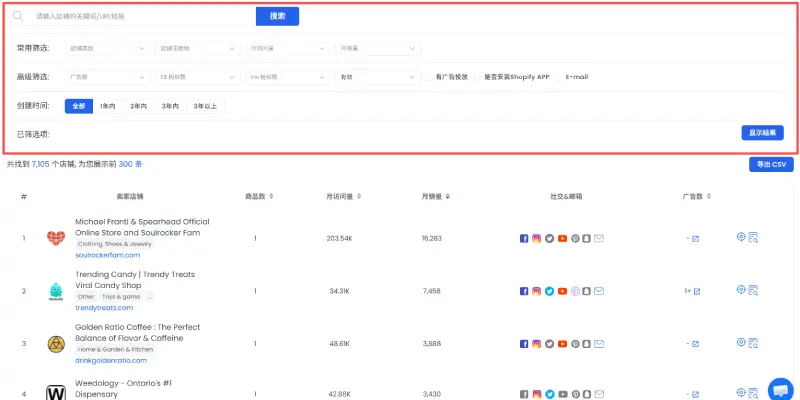
Task: Click Twitter icon in soulrockerfam.com row
Action: click(549, 238)
